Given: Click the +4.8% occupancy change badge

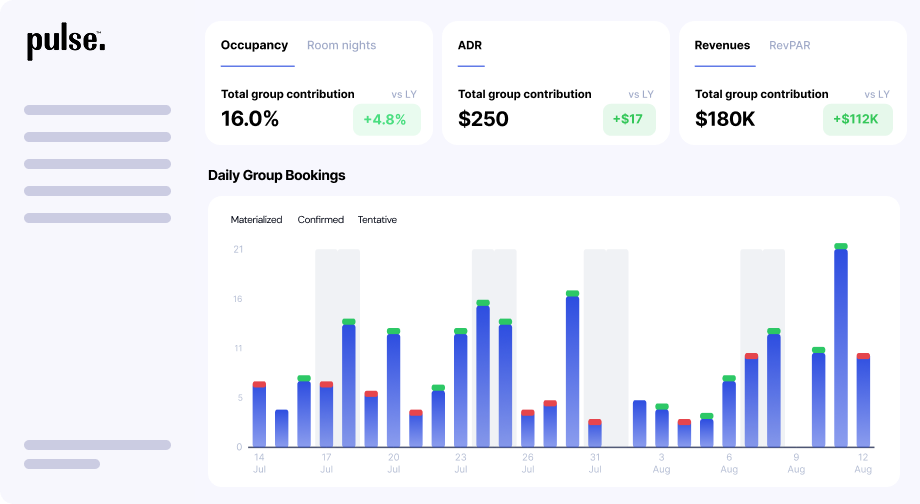Looking at the screenshot, I should tap(387, 120).
